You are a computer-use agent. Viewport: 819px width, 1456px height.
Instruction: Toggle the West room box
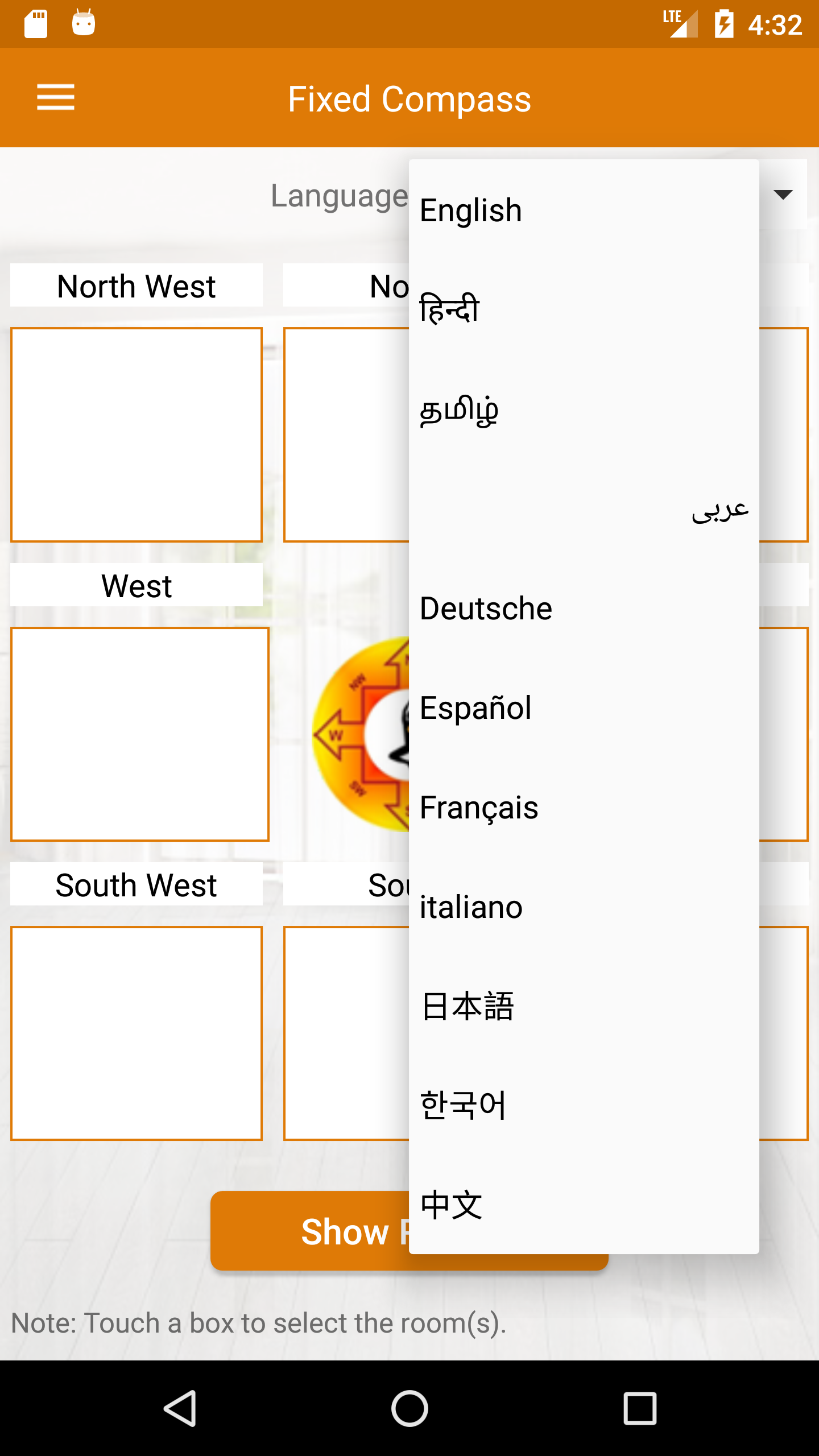[140, 734]
